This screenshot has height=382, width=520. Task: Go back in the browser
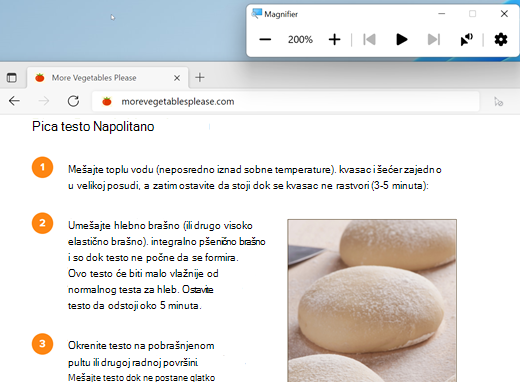pyautogui.click(x=14, y=101)
